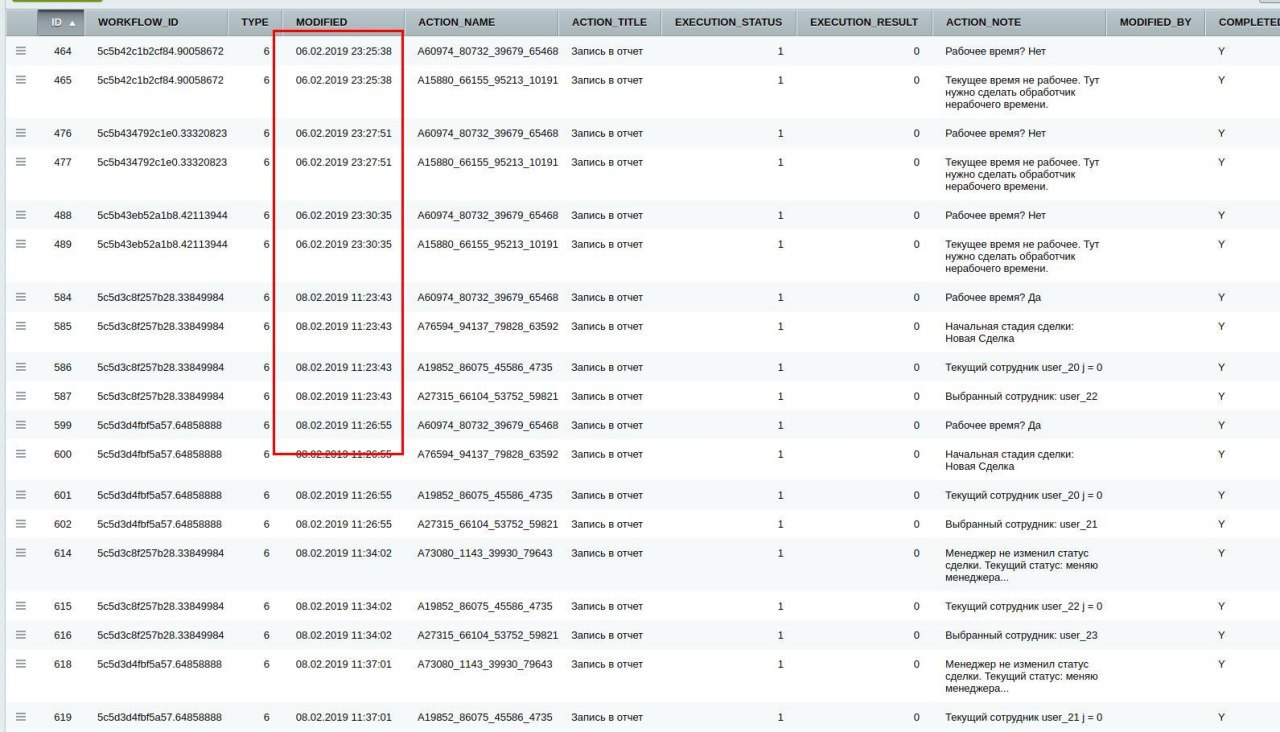Screen dimensions: 1280x732
Task: Click execution status 1 in row 616
Action: click(x=780, y=635)
